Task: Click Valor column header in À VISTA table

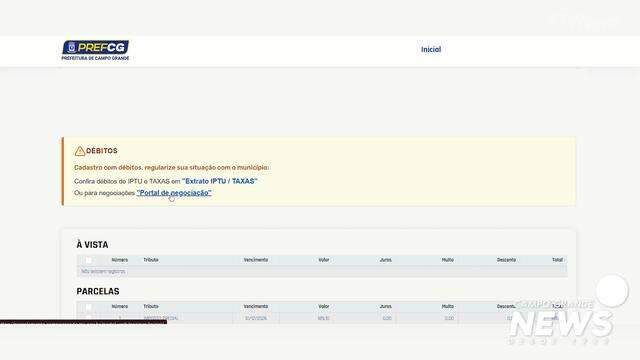Action: click(324, 260)
